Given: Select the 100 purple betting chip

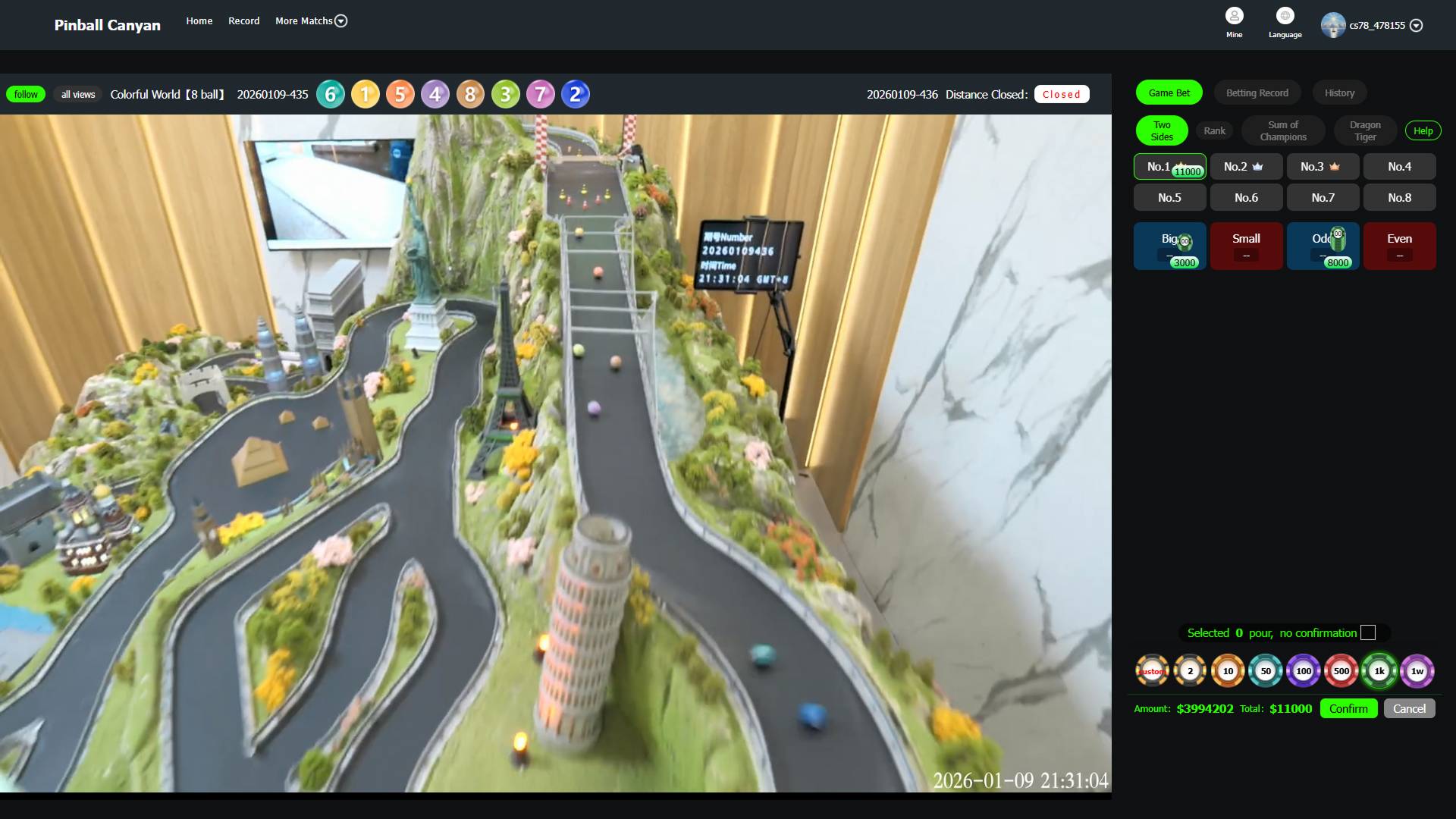Looking at the screenshot, I should point(1303,671).
